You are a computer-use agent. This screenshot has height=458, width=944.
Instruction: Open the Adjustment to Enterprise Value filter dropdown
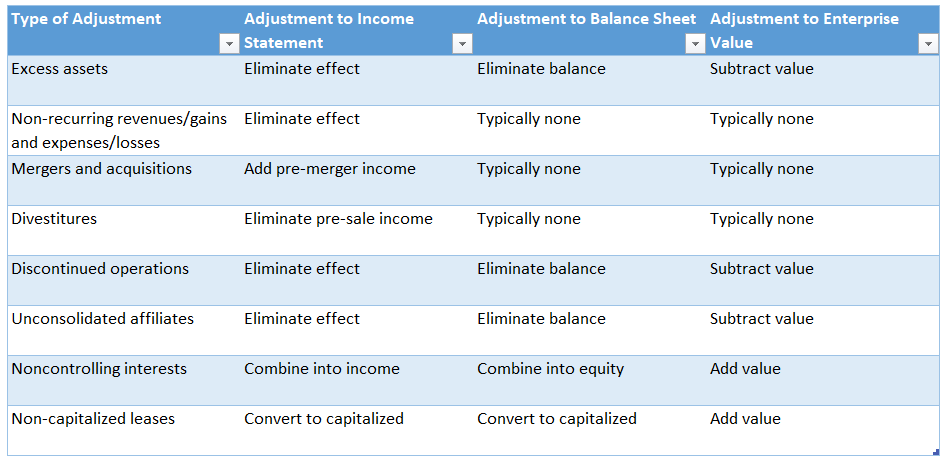tap(927, 43)
